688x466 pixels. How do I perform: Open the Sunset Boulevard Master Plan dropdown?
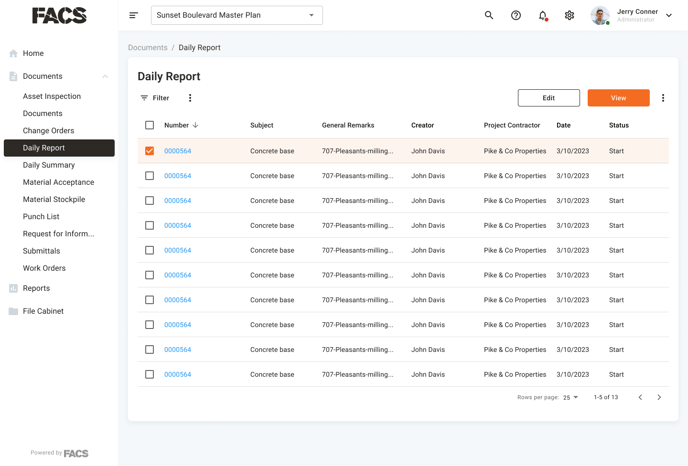(237, 15)
